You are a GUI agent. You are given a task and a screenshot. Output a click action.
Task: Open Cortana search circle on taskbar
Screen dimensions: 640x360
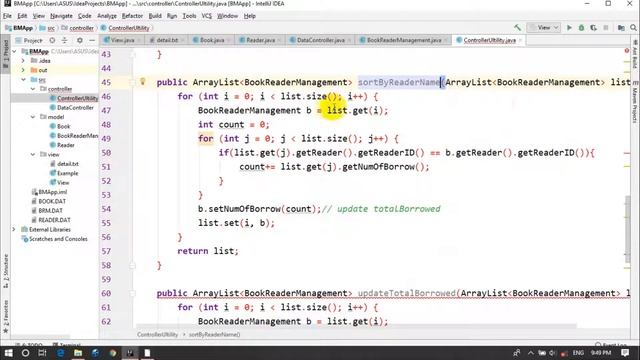pyautogui.click(x=25, y=353)
